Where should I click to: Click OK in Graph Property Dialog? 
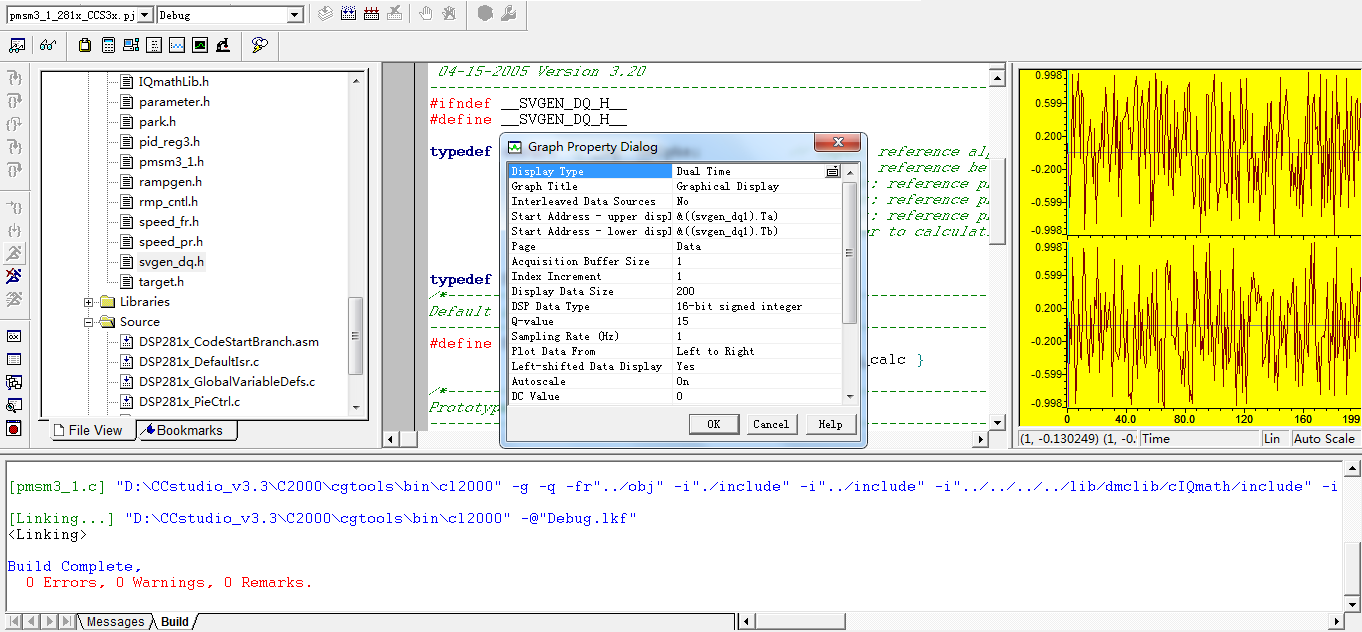[x=714, y=424]
